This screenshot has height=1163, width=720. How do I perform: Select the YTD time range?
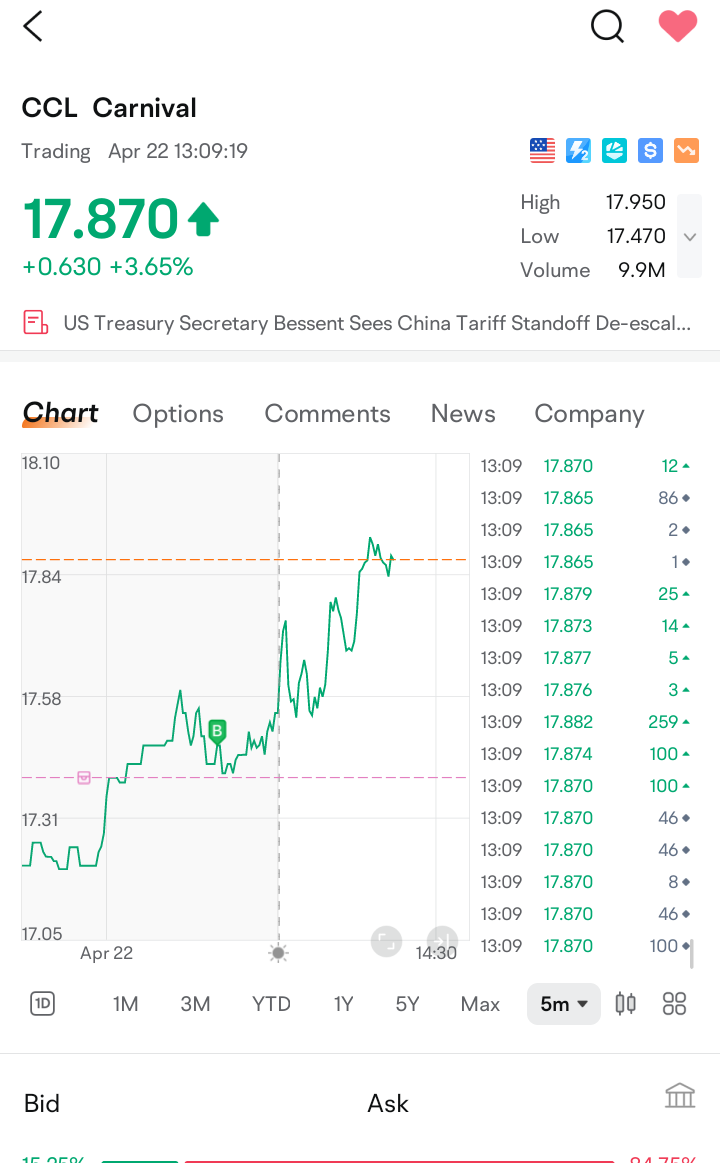(271, 1004)
